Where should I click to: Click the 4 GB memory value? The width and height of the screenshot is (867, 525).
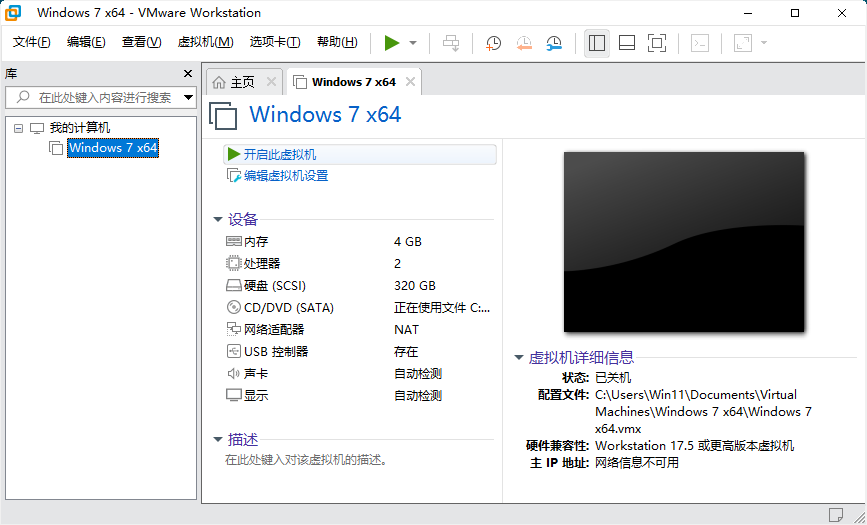[408, 242]
